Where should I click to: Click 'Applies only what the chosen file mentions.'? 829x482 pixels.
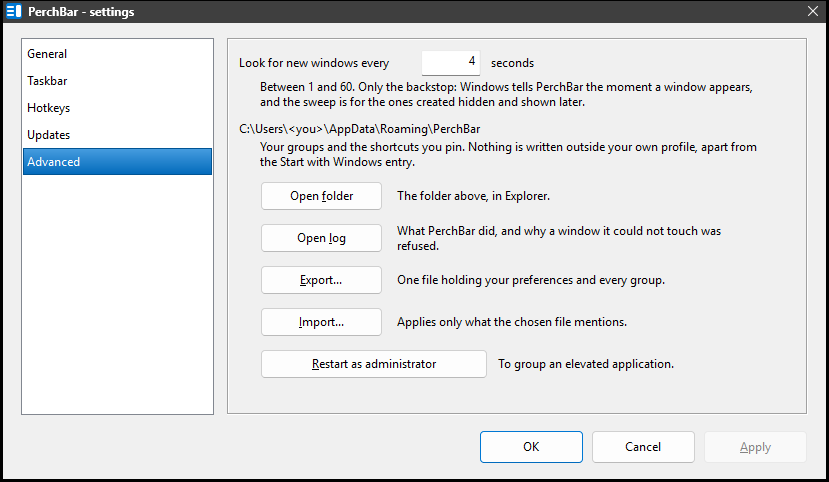512,322
